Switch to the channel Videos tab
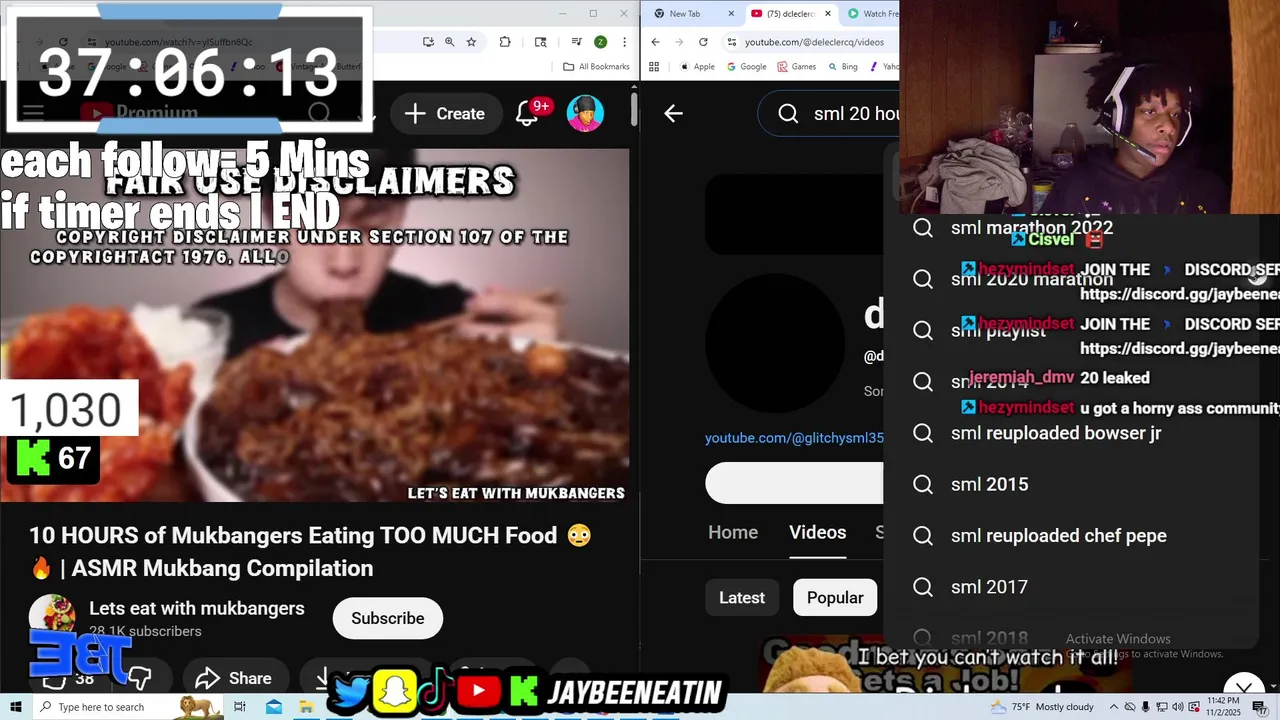 (818, 533)
